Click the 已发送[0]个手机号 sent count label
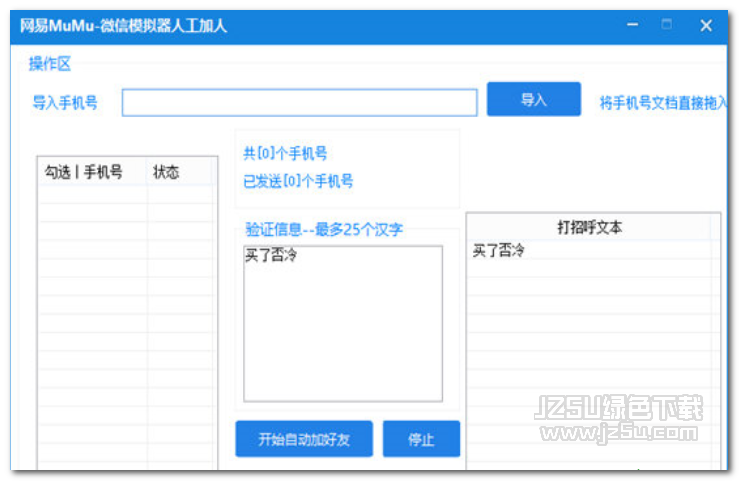 click(298, 181)
